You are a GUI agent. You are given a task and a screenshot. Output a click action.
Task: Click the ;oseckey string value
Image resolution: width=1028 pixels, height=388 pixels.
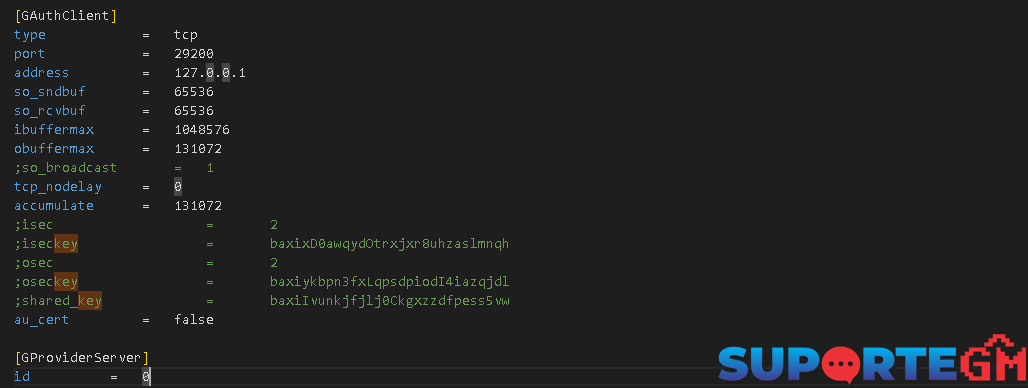coord(389,282)
